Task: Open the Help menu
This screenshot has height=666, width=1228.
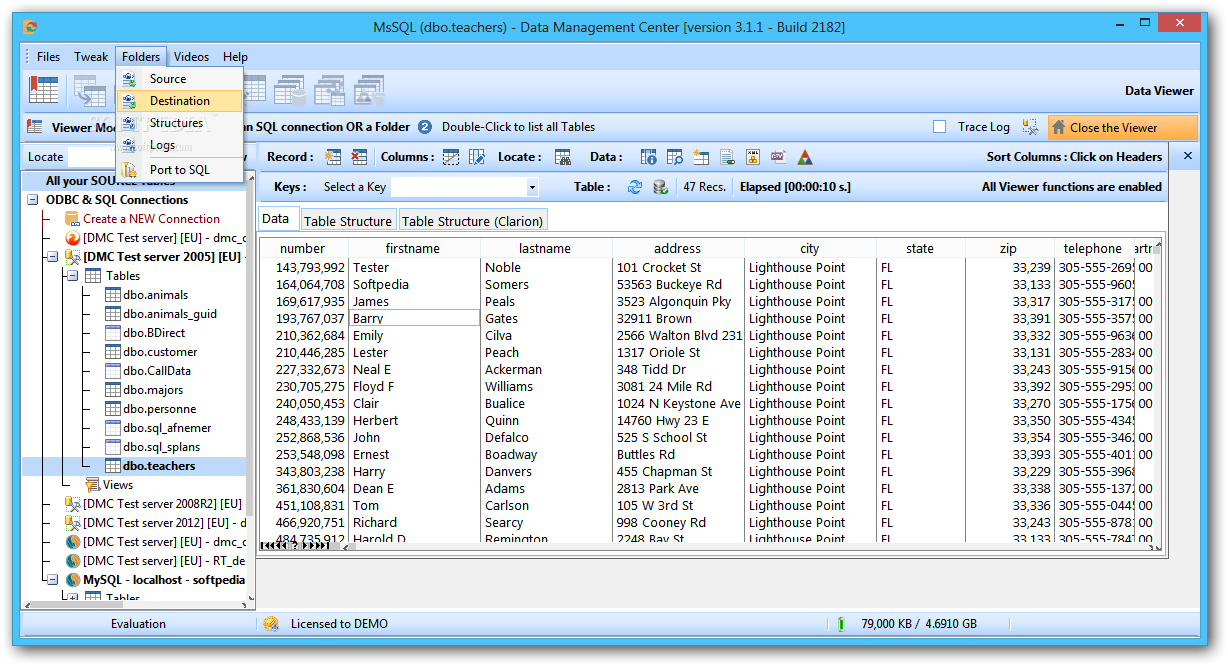Action: click(235, 57)
